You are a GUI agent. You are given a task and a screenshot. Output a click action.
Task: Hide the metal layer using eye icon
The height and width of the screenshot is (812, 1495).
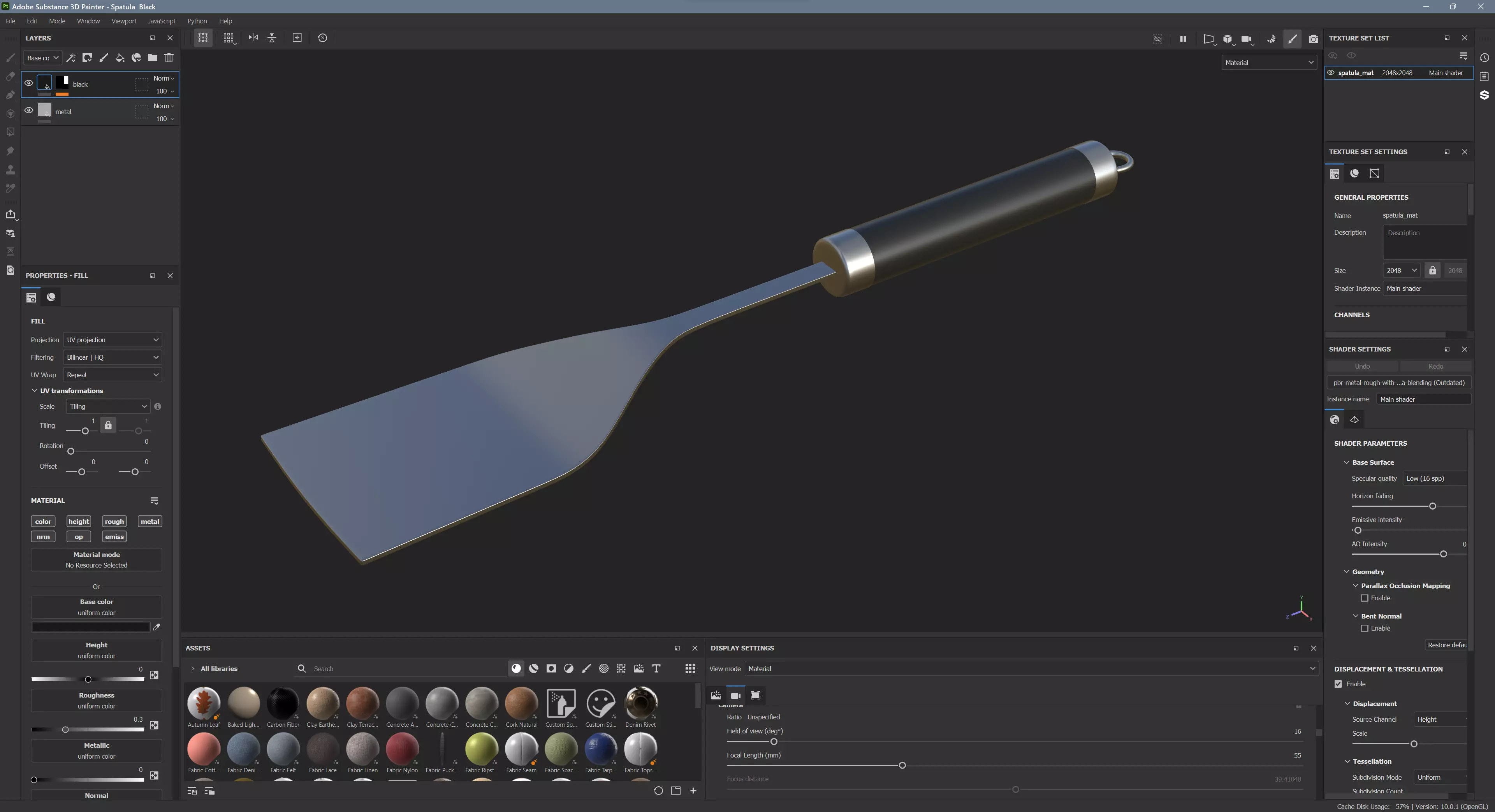[x=28, y=110]
